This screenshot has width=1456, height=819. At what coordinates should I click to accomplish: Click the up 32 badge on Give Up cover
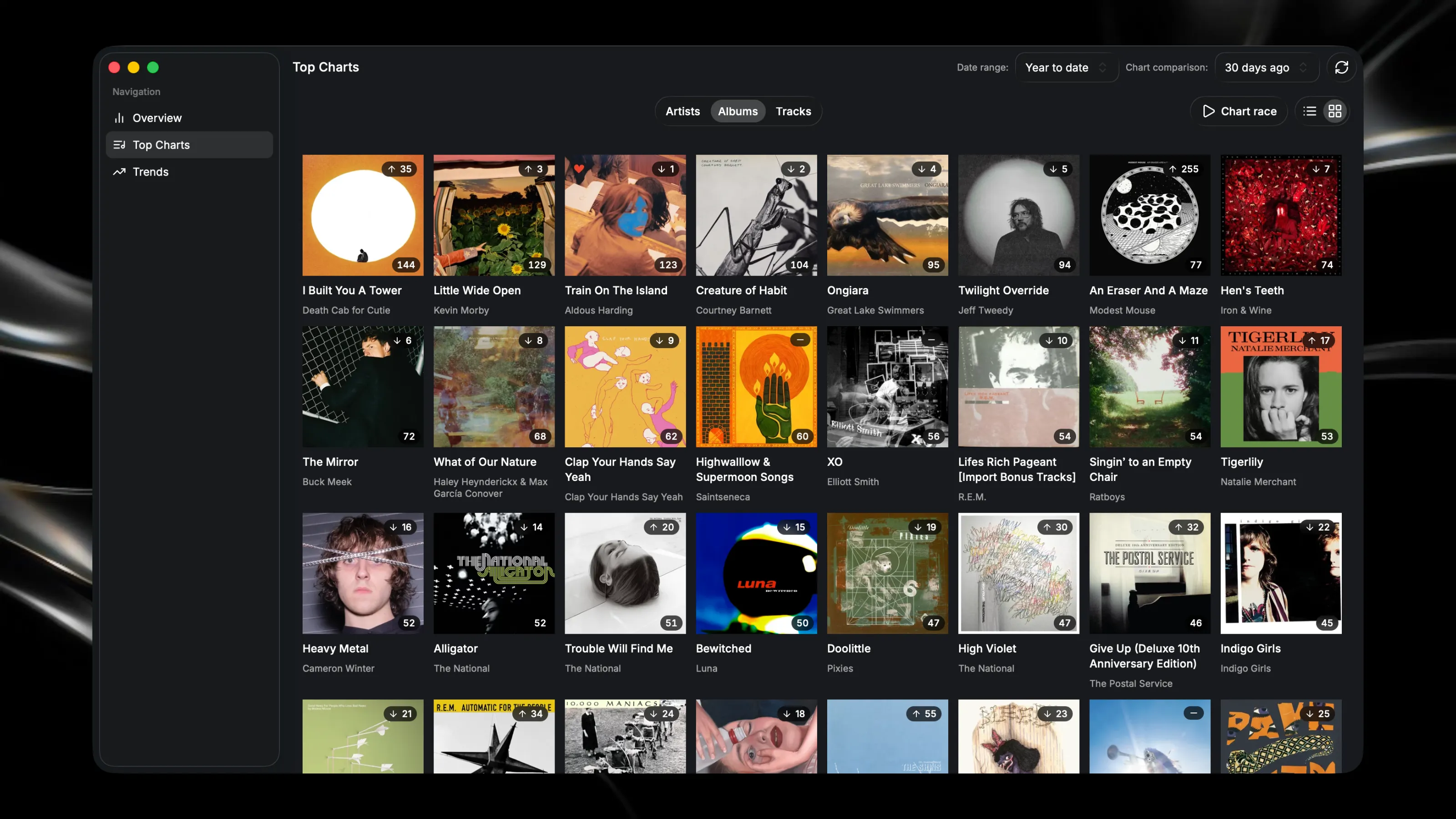tap(1186, 527)
